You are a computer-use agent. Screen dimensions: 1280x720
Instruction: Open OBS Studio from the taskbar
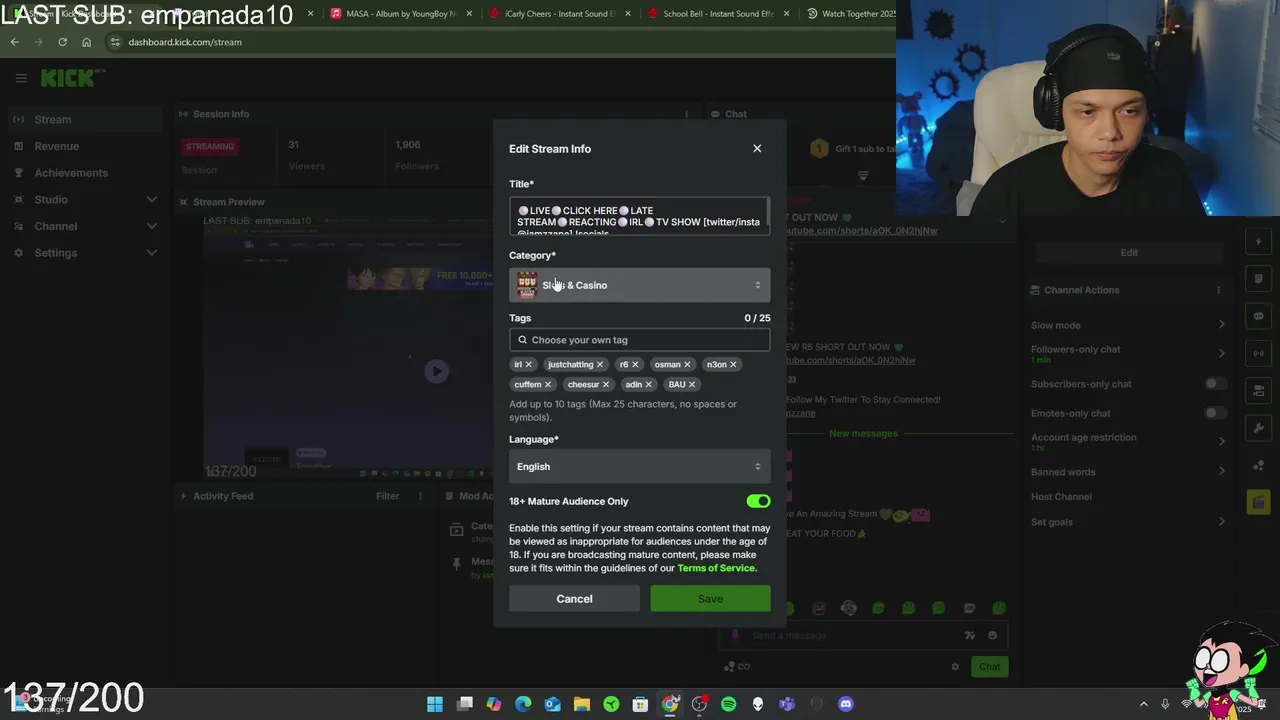click(x=699, y=704)
